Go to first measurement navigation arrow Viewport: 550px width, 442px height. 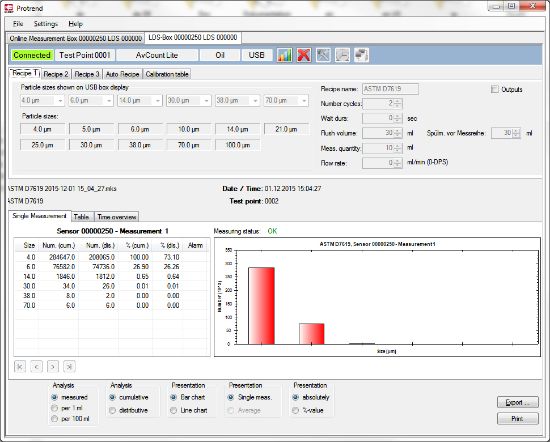tap(20, 367)
